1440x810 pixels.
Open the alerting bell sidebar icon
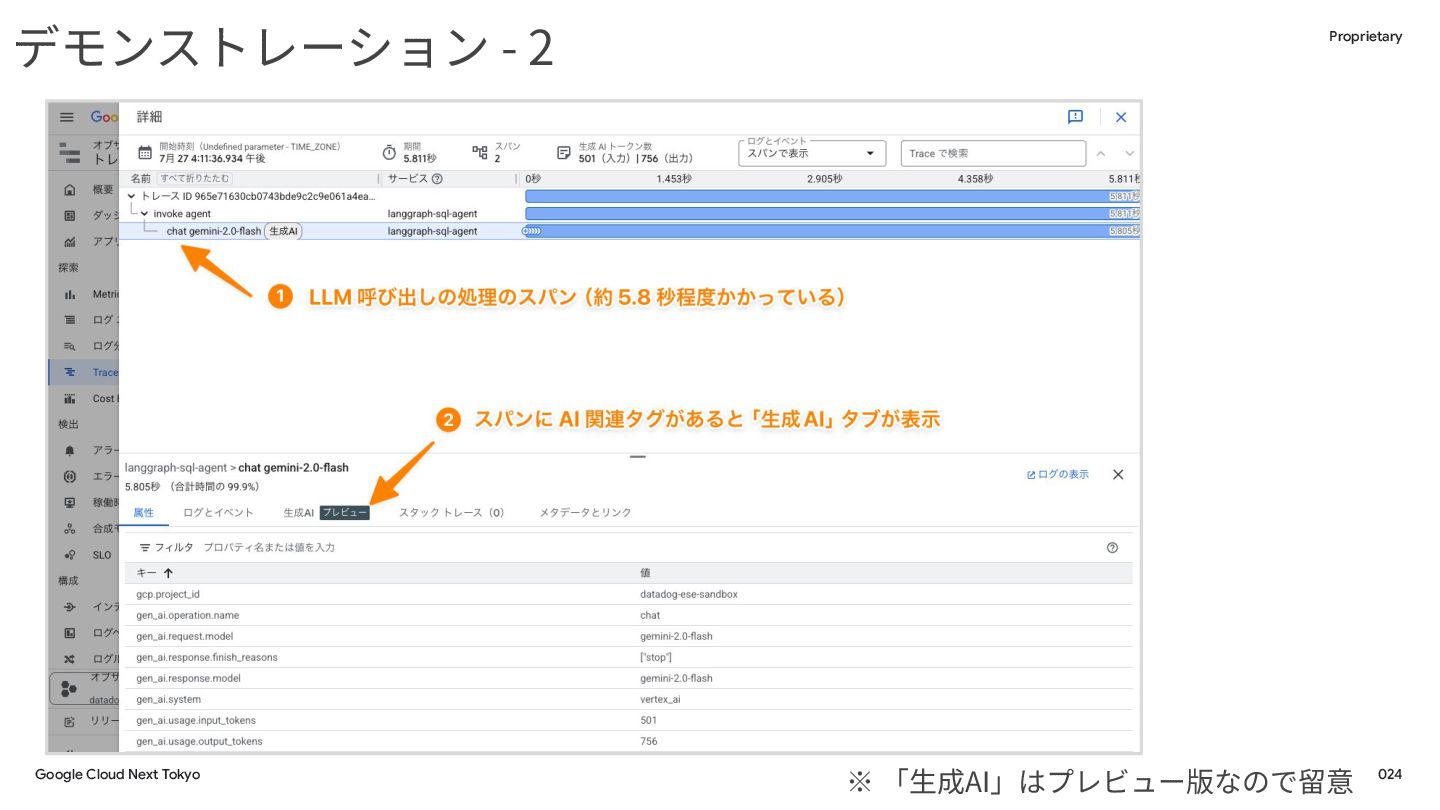point(69,450)
